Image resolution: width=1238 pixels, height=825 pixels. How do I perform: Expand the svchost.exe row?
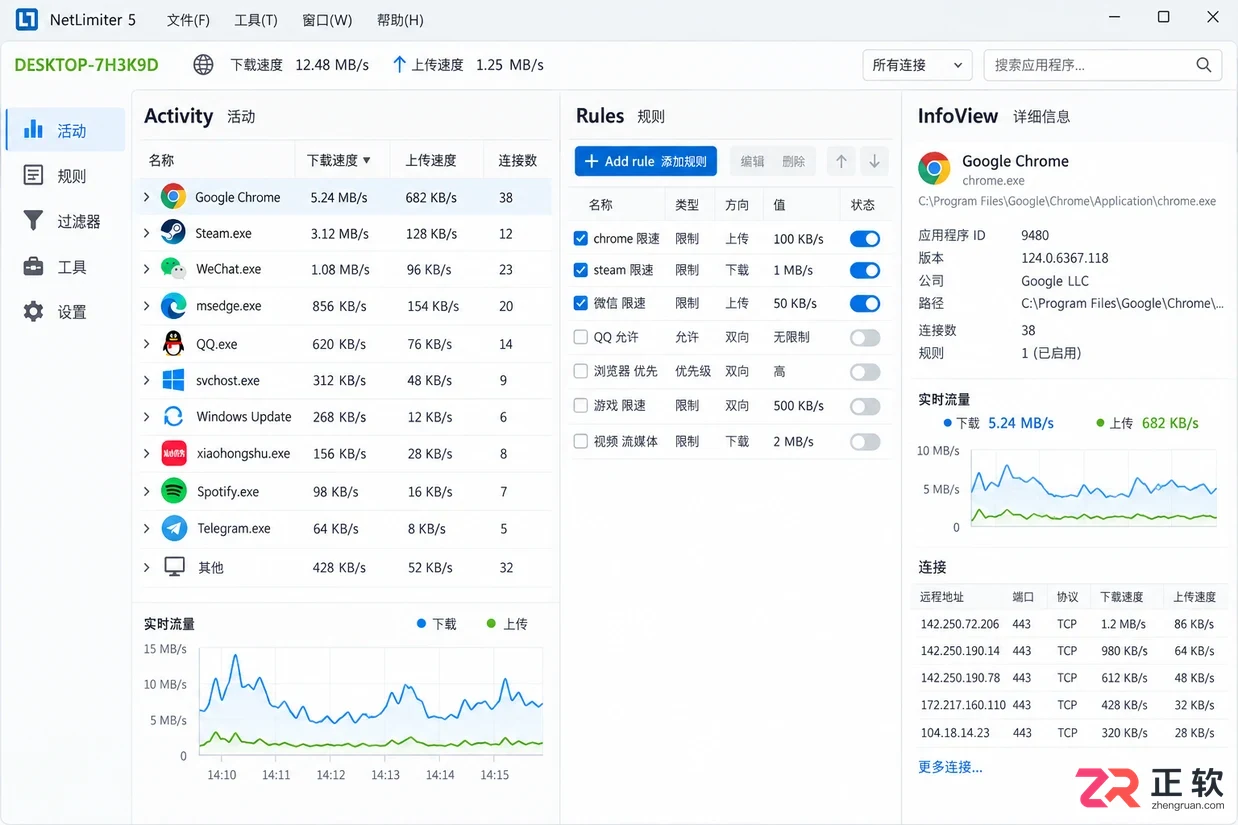pyautogui.click(x=147, y=380)
